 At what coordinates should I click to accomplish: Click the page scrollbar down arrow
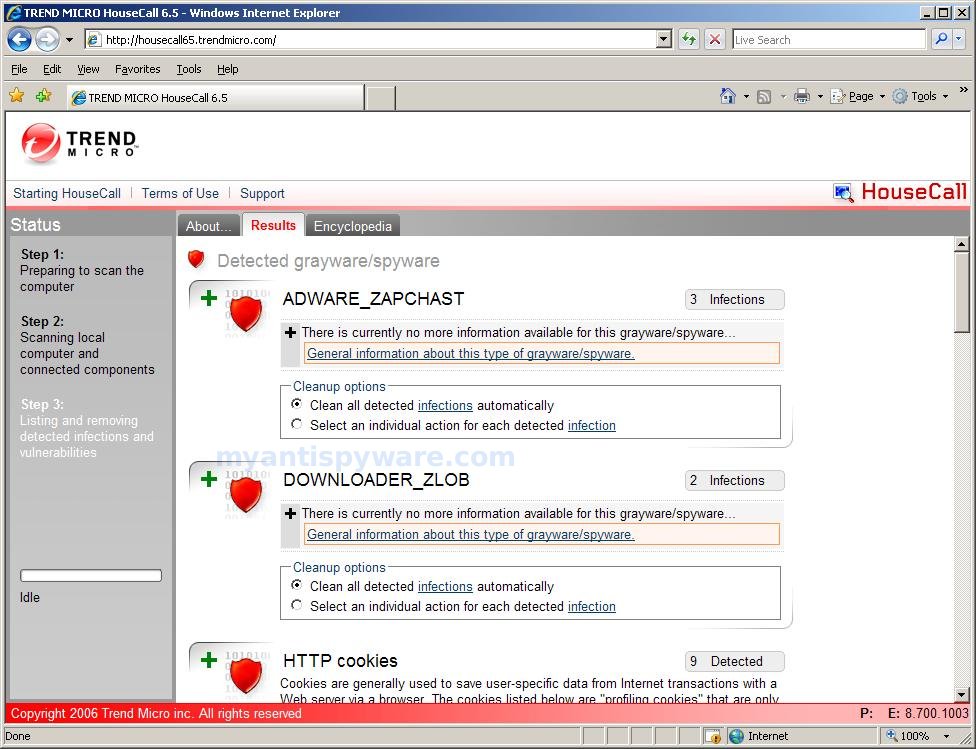[962, 695]
